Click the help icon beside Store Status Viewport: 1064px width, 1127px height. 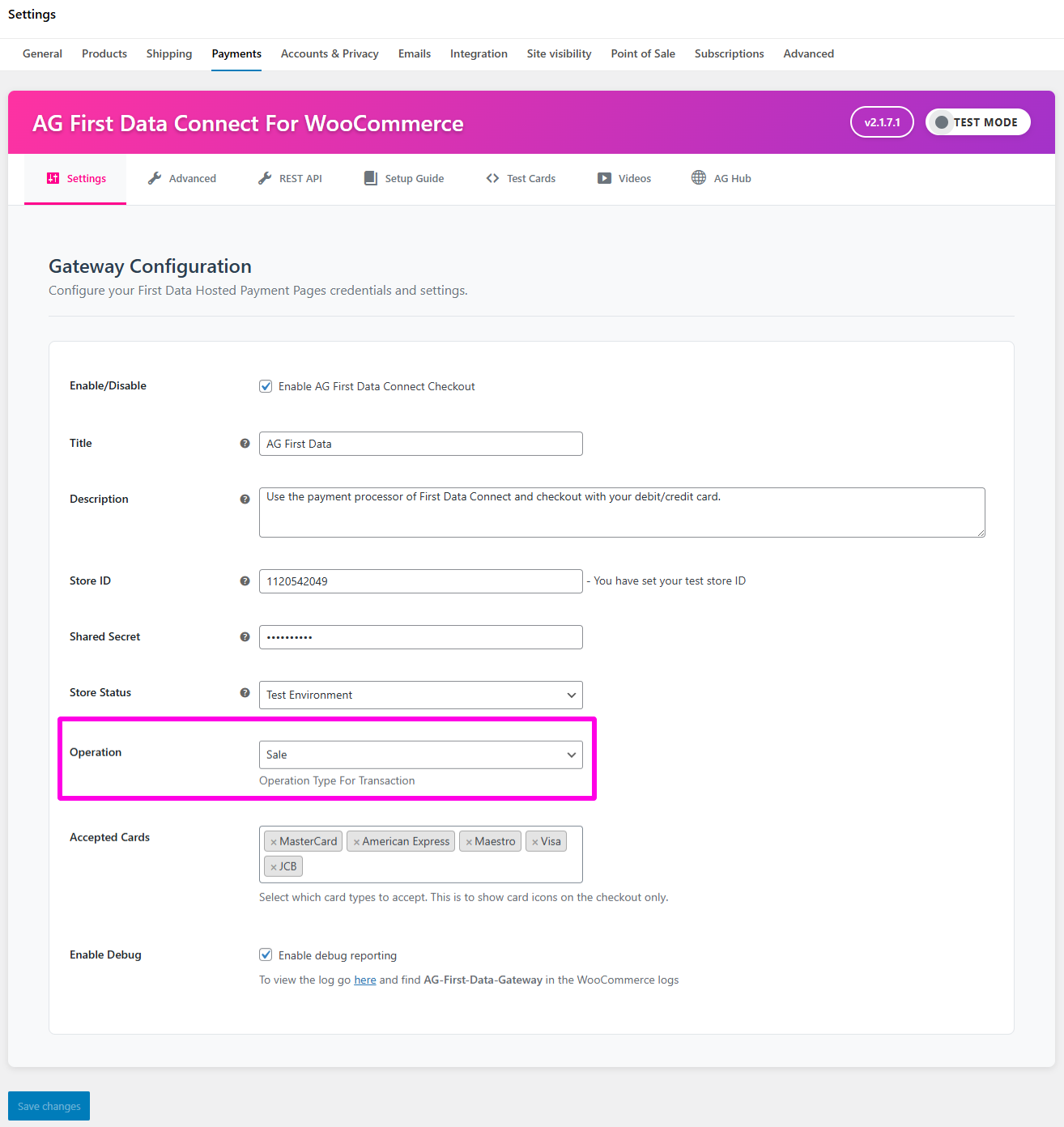point(245,693)
